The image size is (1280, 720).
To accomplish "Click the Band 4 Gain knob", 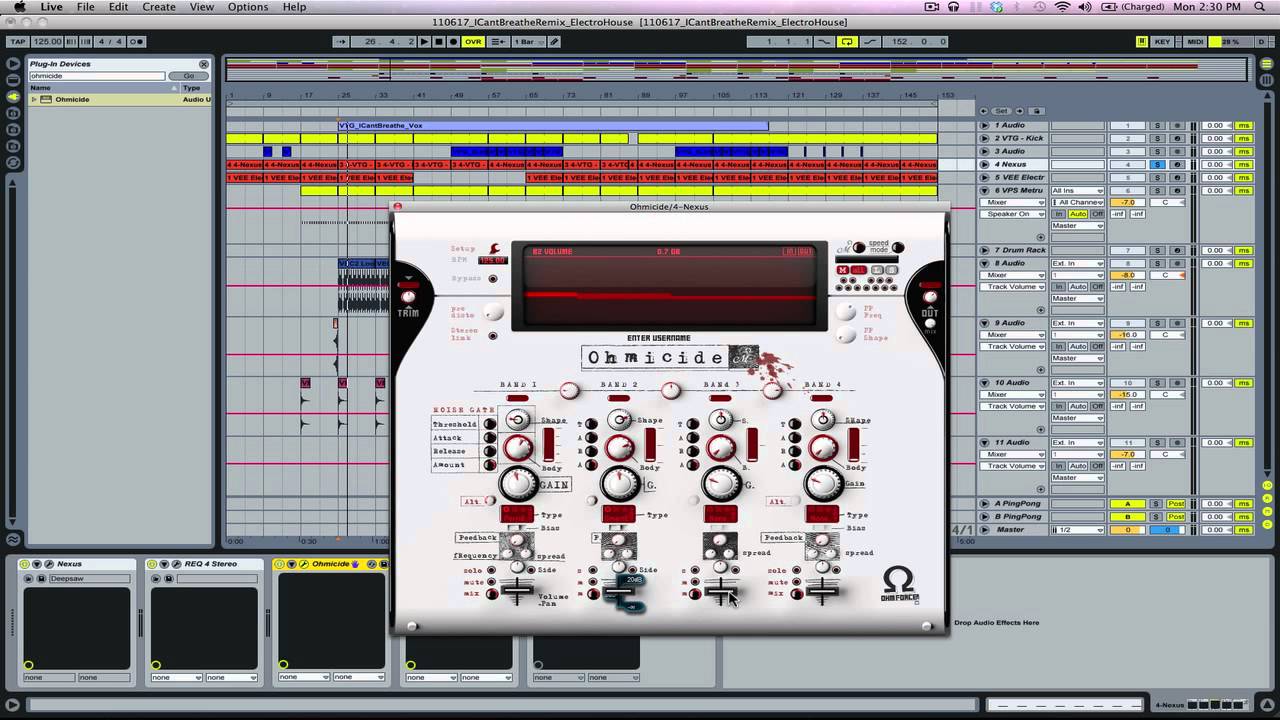I will pos(824,484).
